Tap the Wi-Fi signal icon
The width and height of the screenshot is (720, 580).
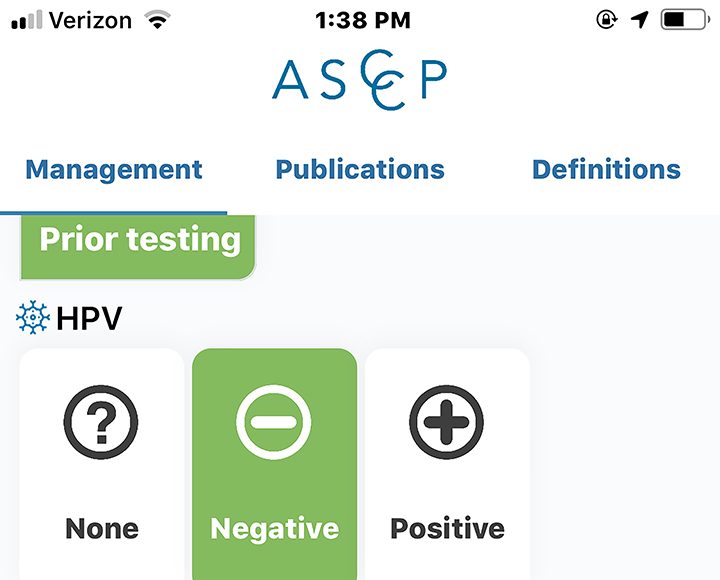coord(158,20)
